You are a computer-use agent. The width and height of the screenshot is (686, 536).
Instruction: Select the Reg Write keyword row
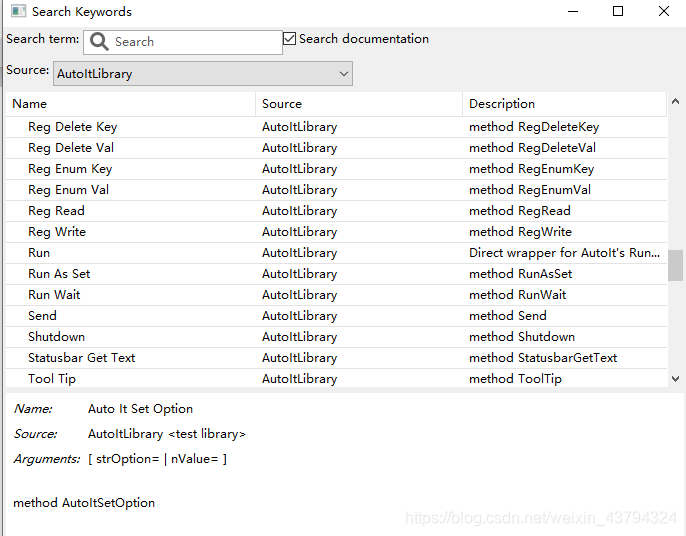point(336,232)
